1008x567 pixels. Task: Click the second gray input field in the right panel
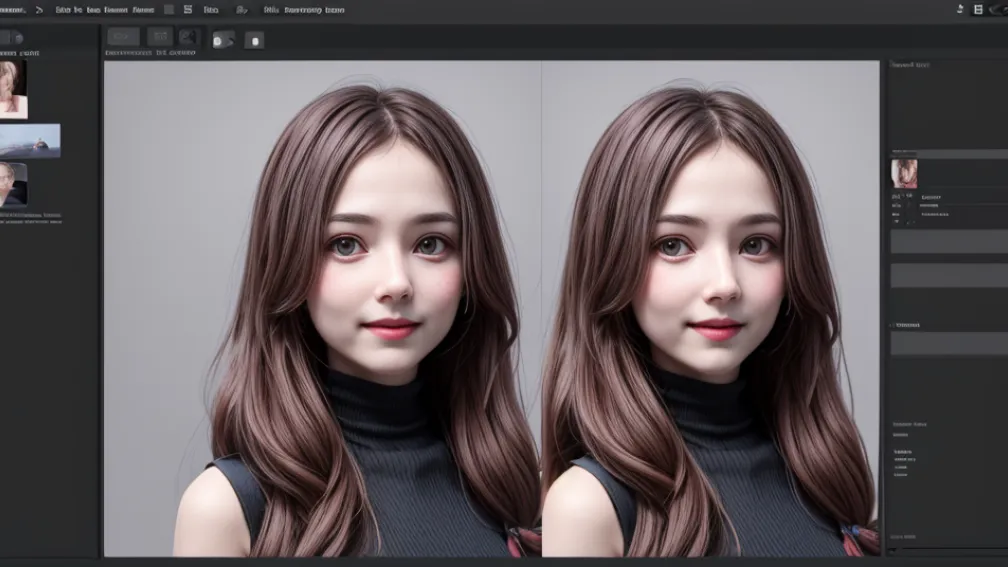tap(949, 275)
